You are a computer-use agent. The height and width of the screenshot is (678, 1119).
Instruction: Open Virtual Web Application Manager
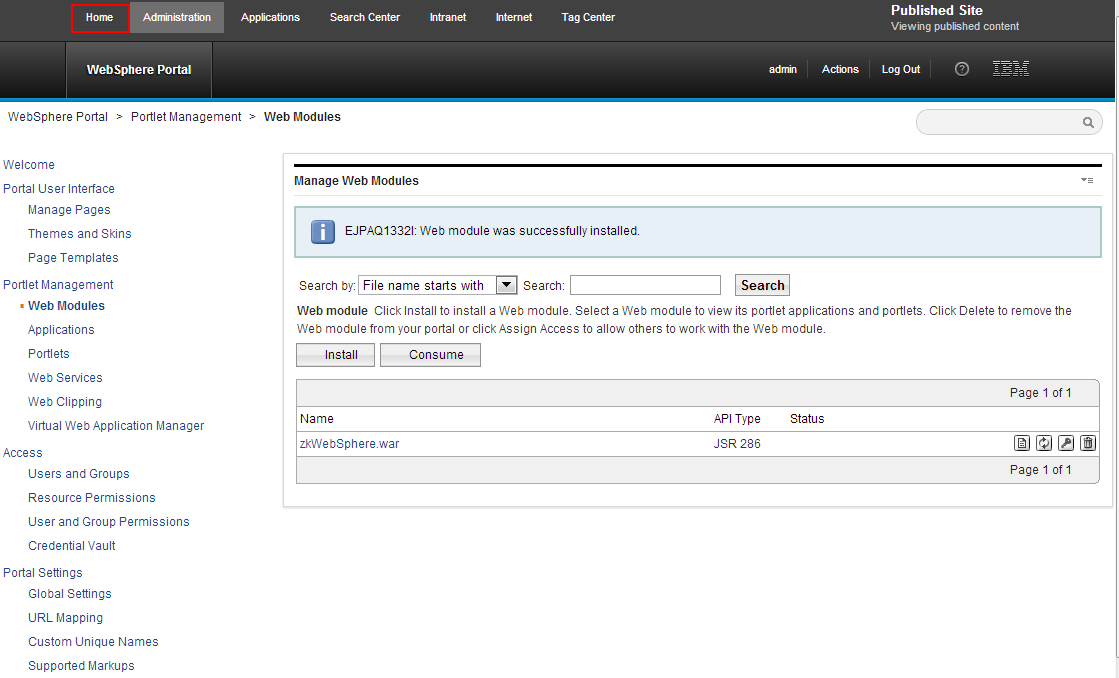tap(116, 426)
